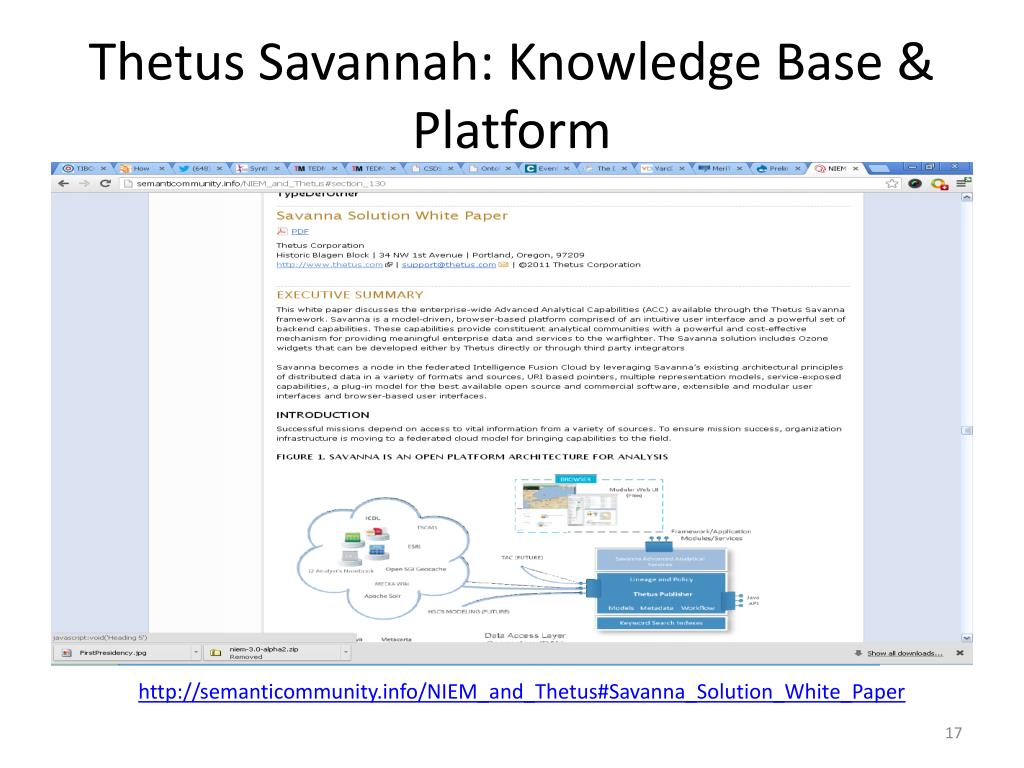Click the PDF file icon under Savanna title
The width and height of the screenshot is (1024, 768).
(x=282, y=231)
